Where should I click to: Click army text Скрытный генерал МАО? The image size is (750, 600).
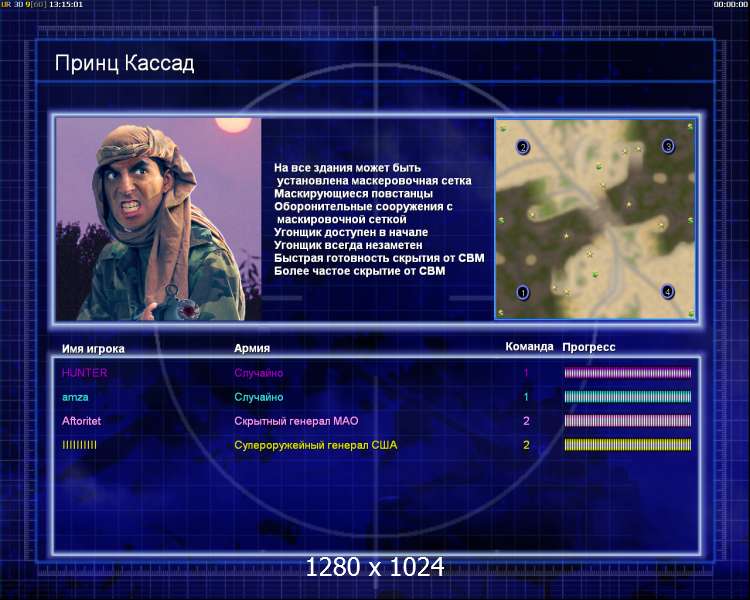296,421
